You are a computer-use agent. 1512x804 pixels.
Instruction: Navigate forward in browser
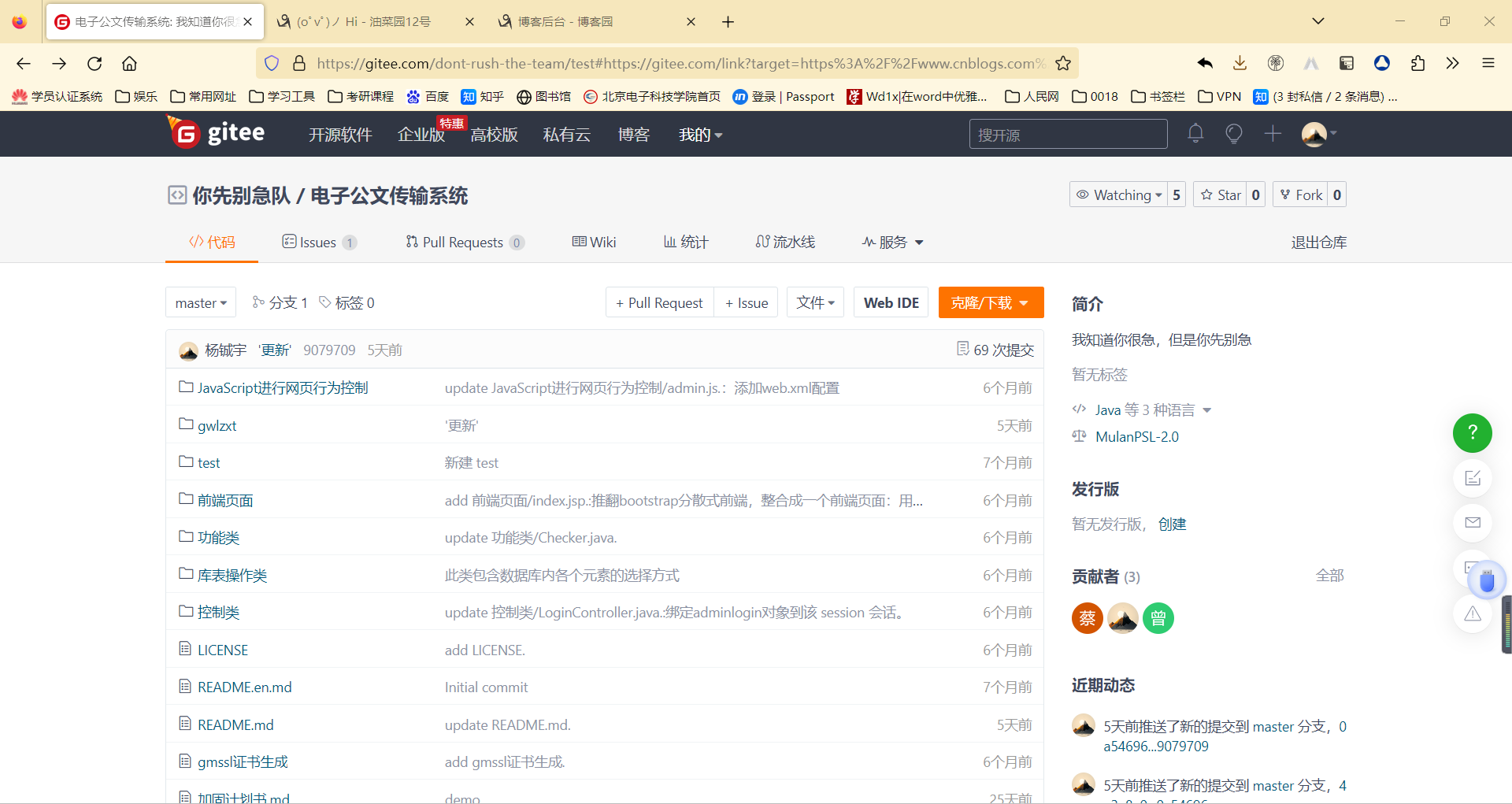[x=59, y=63]
